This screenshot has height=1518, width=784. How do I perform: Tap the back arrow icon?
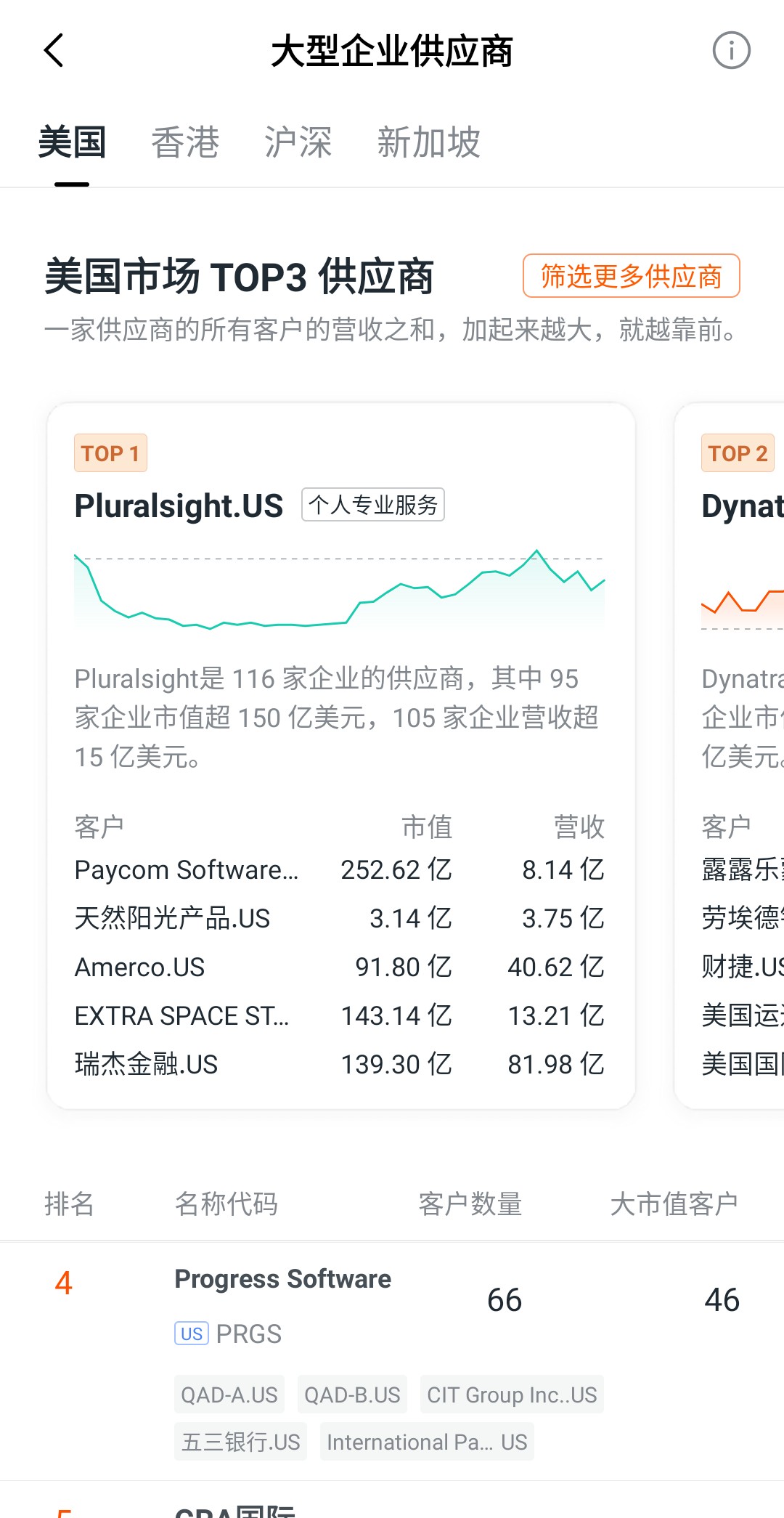tap(54, 51)
